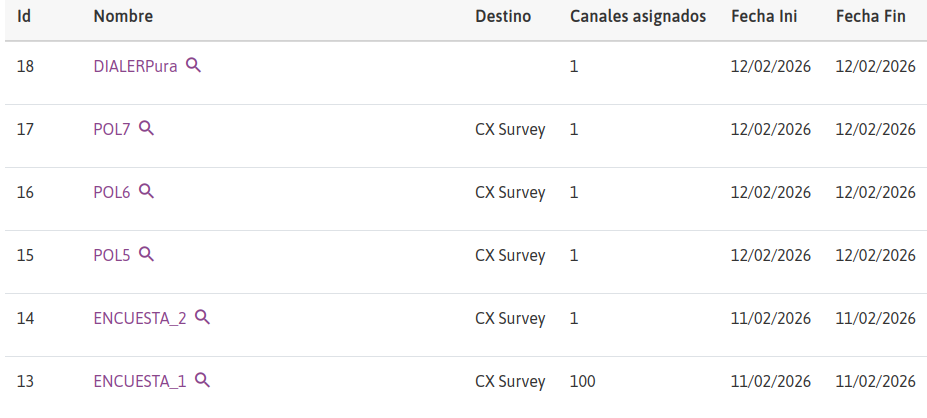The width and height of the screenshot is (927, 418).
Task: Click the Id column header
Action: [x=25, y=17]
